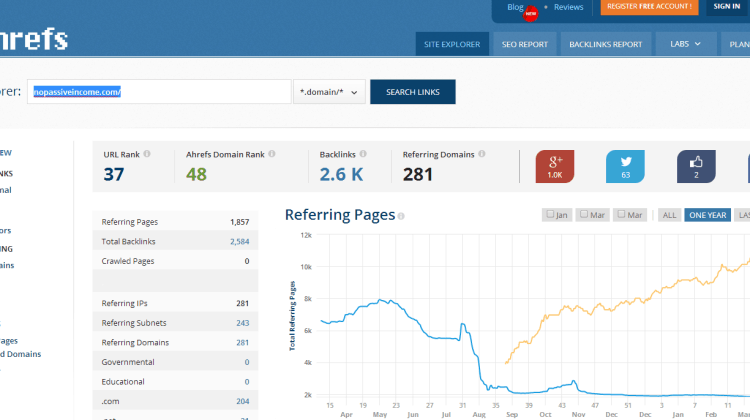Click REGISTER FREE ACCOUNT button

click(x=649, y=7)
